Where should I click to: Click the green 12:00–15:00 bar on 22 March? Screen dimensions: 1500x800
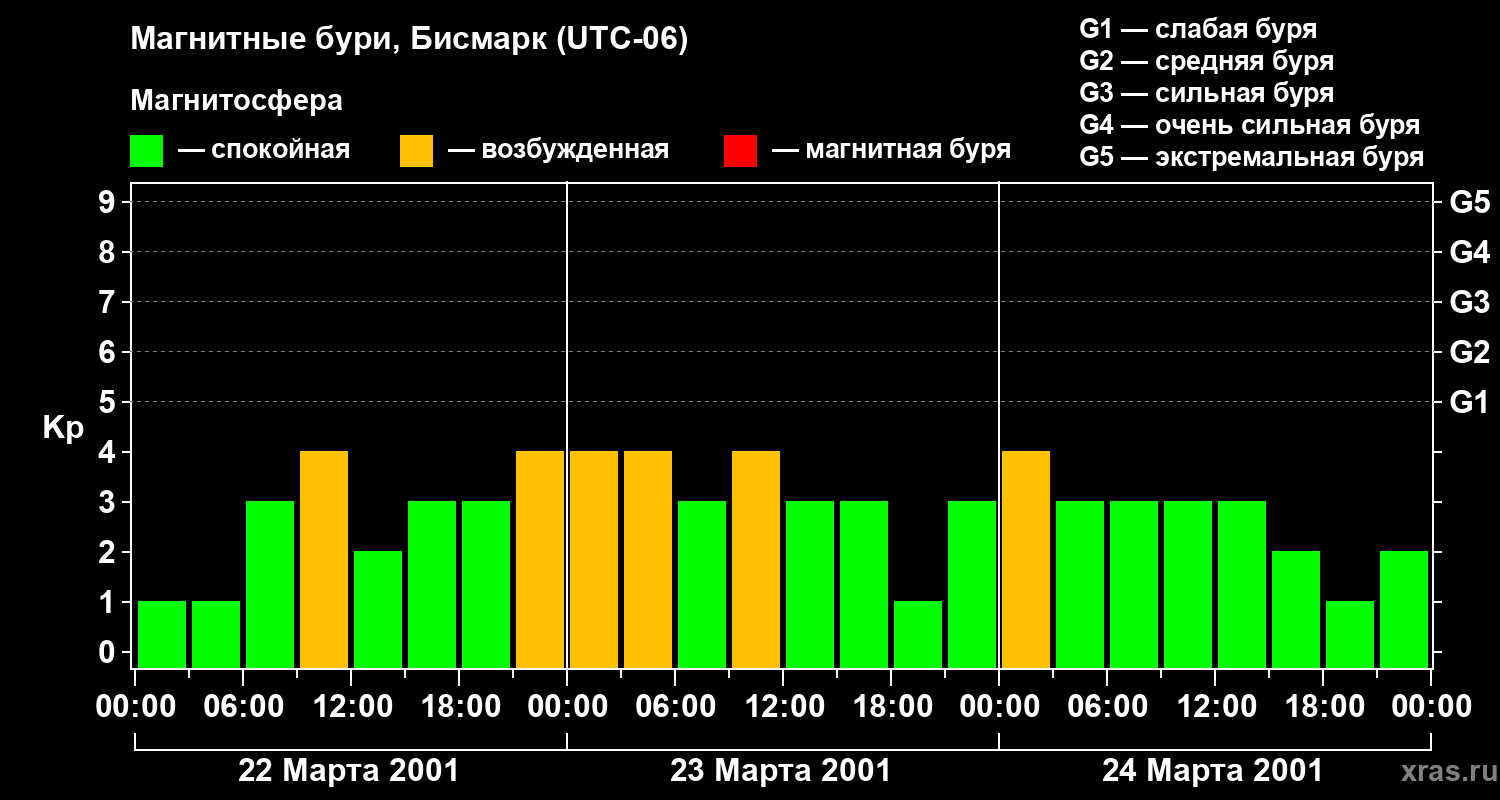(378, 609)
